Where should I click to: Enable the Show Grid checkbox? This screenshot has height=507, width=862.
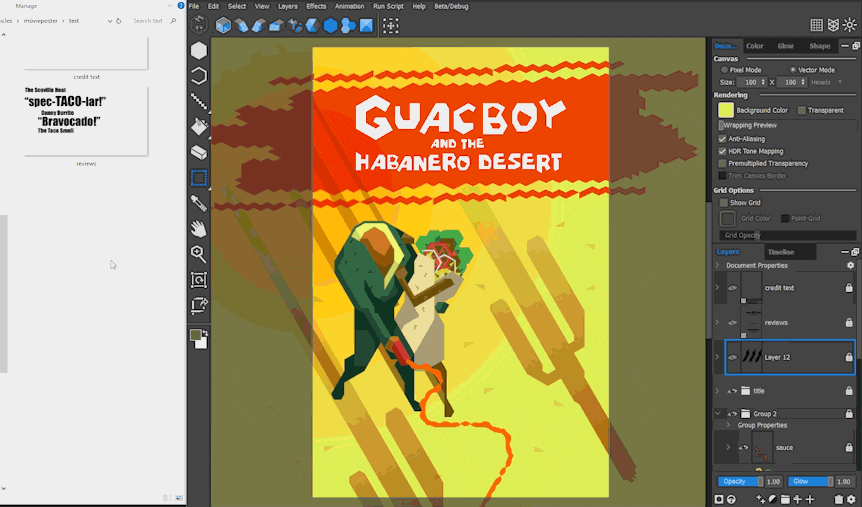pos(723,203)
